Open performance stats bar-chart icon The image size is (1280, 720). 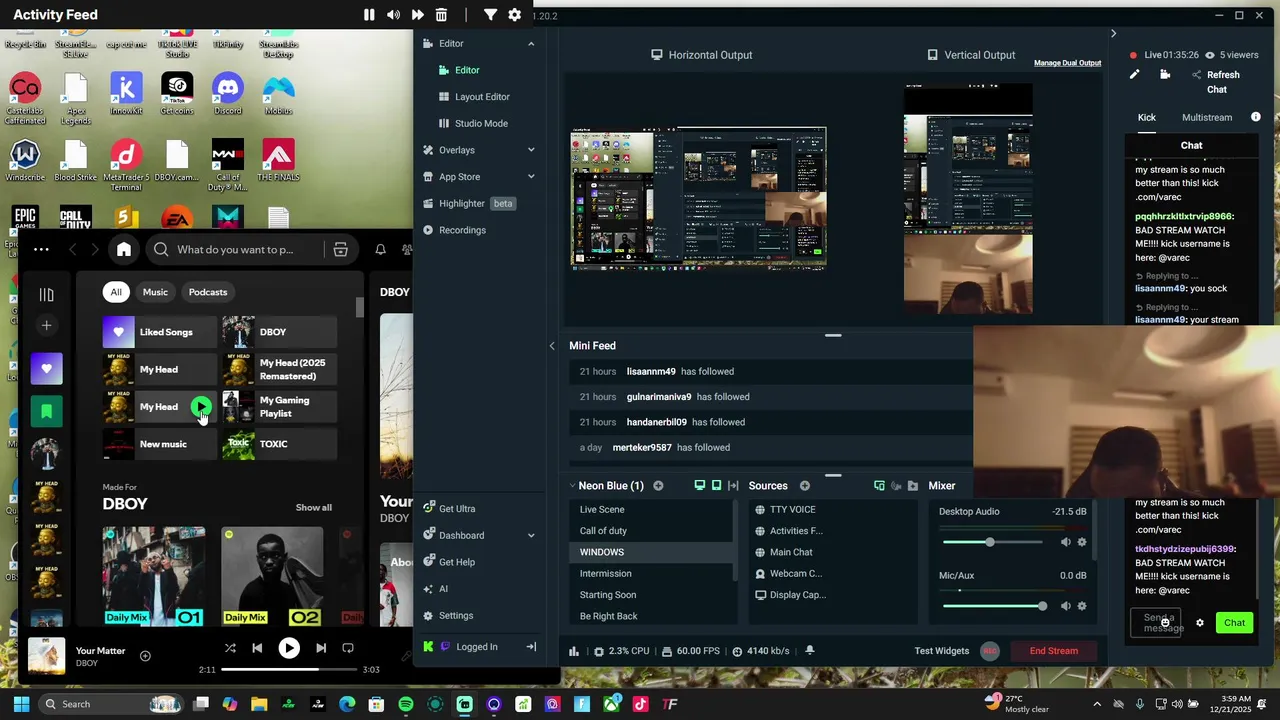click(574, 651)
